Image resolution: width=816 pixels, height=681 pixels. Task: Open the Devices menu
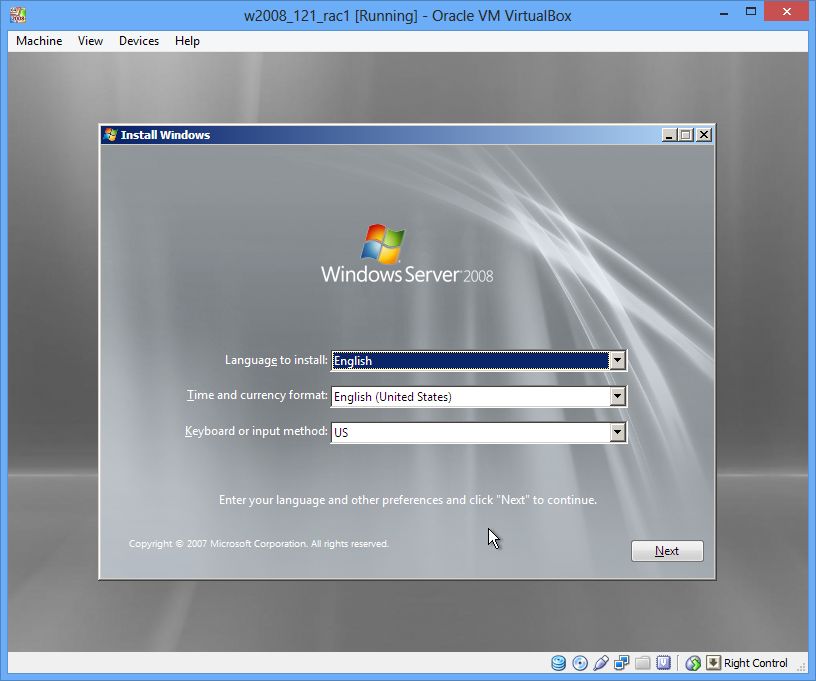pyautogui.click(x=139, y=41)
